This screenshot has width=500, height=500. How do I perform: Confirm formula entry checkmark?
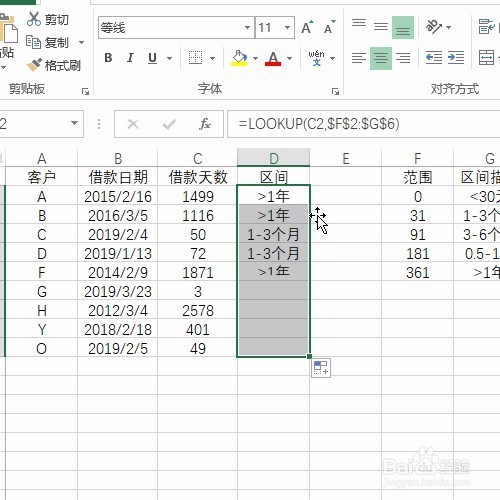[169, 124]
